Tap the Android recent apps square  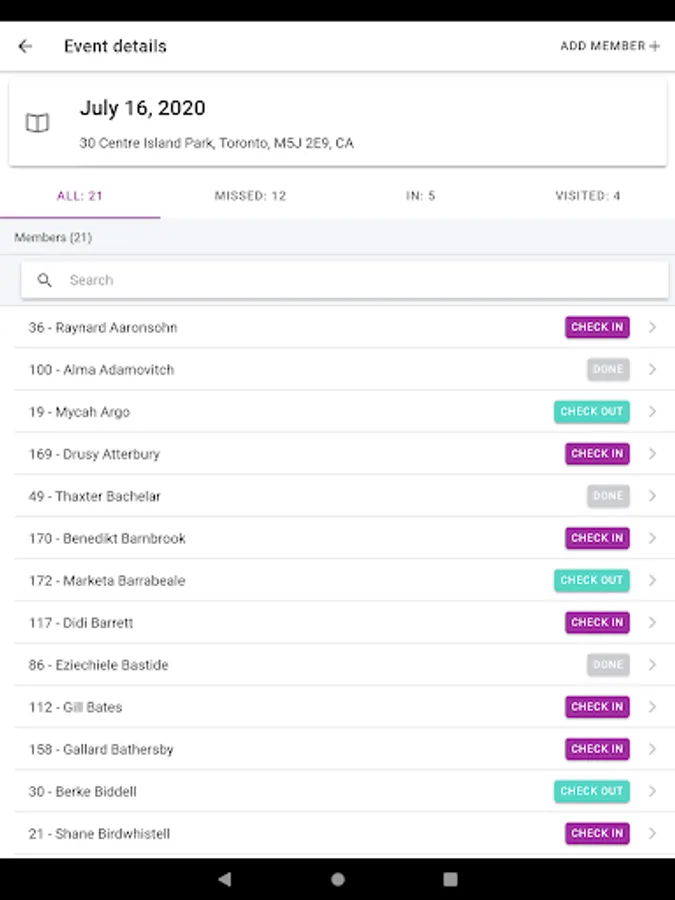tap(450, 879)
